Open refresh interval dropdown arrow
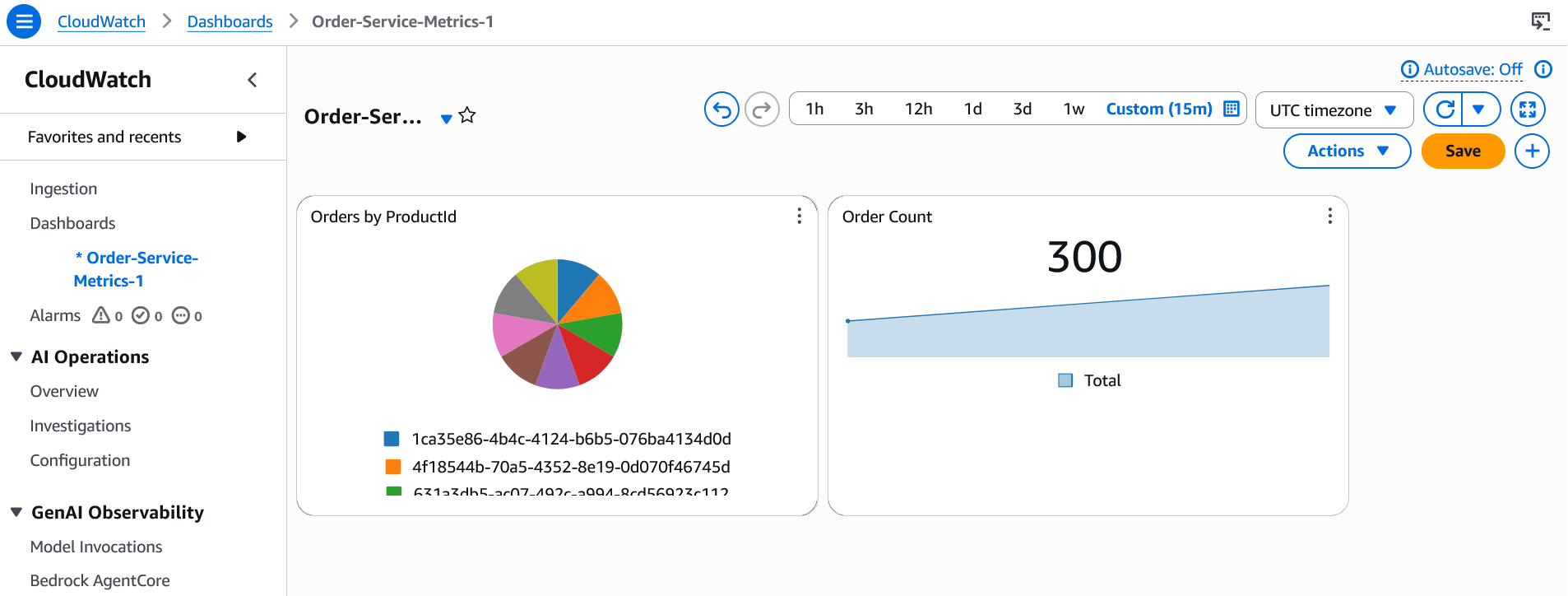Image resolution: width=1568 pixels, height=596 pixels. 1479,109
